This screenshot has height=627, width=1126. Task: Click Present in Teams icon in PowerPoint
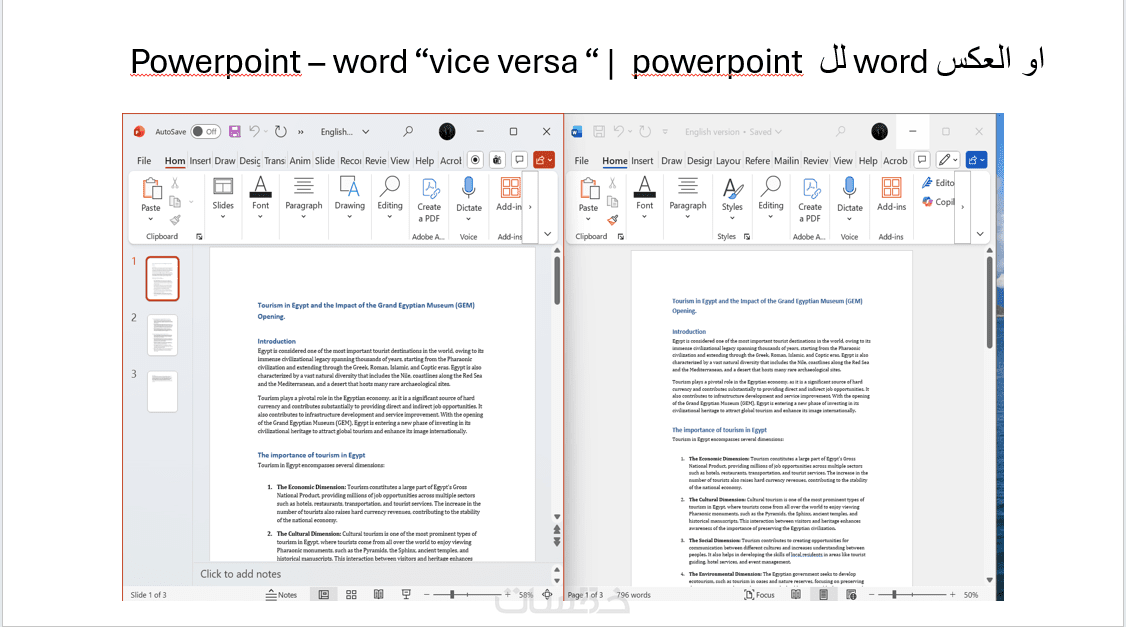(497, 160)
